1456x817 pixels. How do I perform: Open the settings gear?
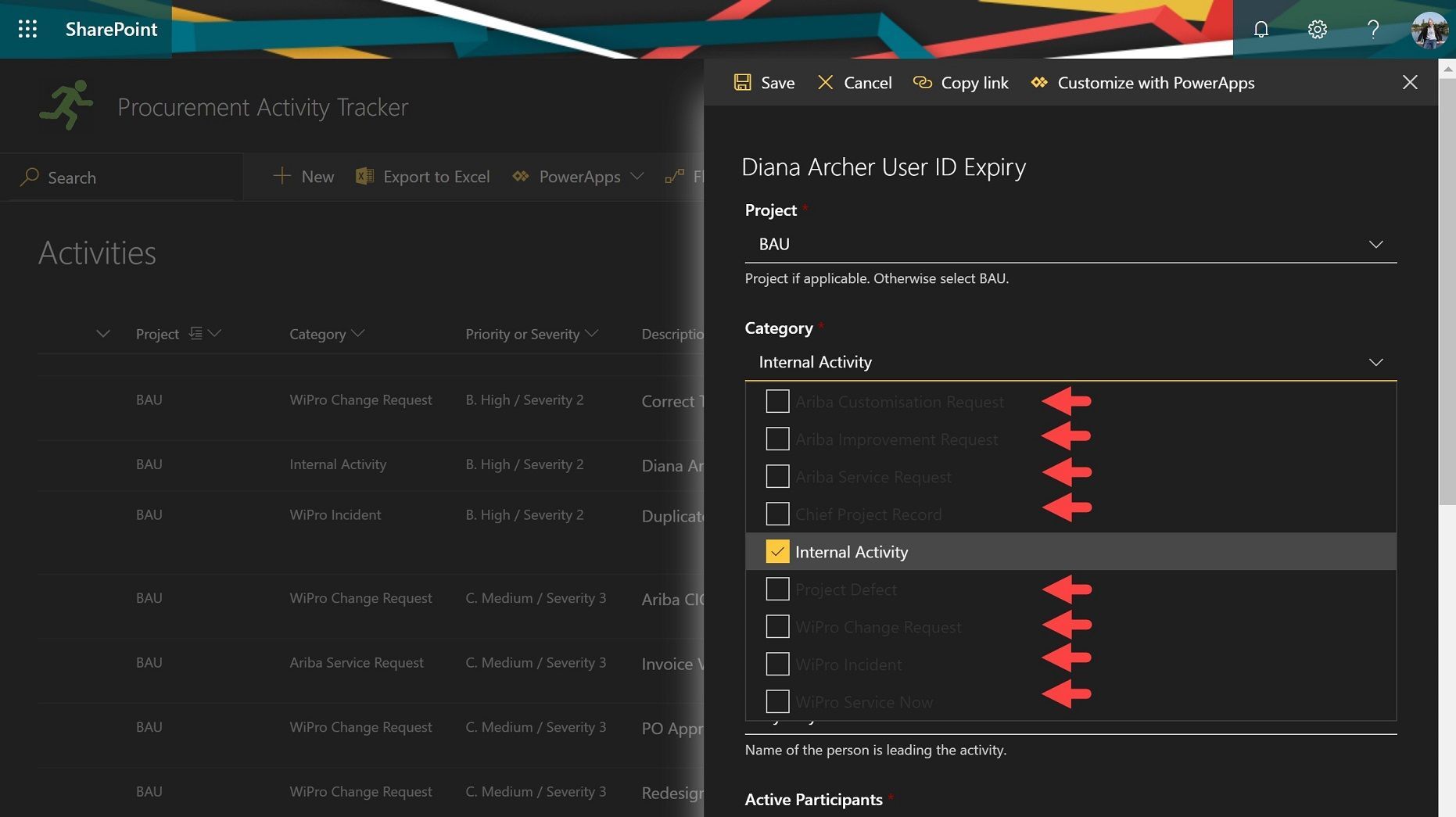click(1317, 29)
